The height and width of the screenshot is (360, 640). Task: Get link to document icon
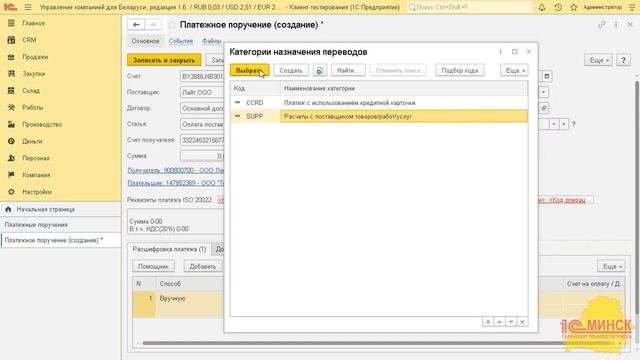[x=602, y=25]
